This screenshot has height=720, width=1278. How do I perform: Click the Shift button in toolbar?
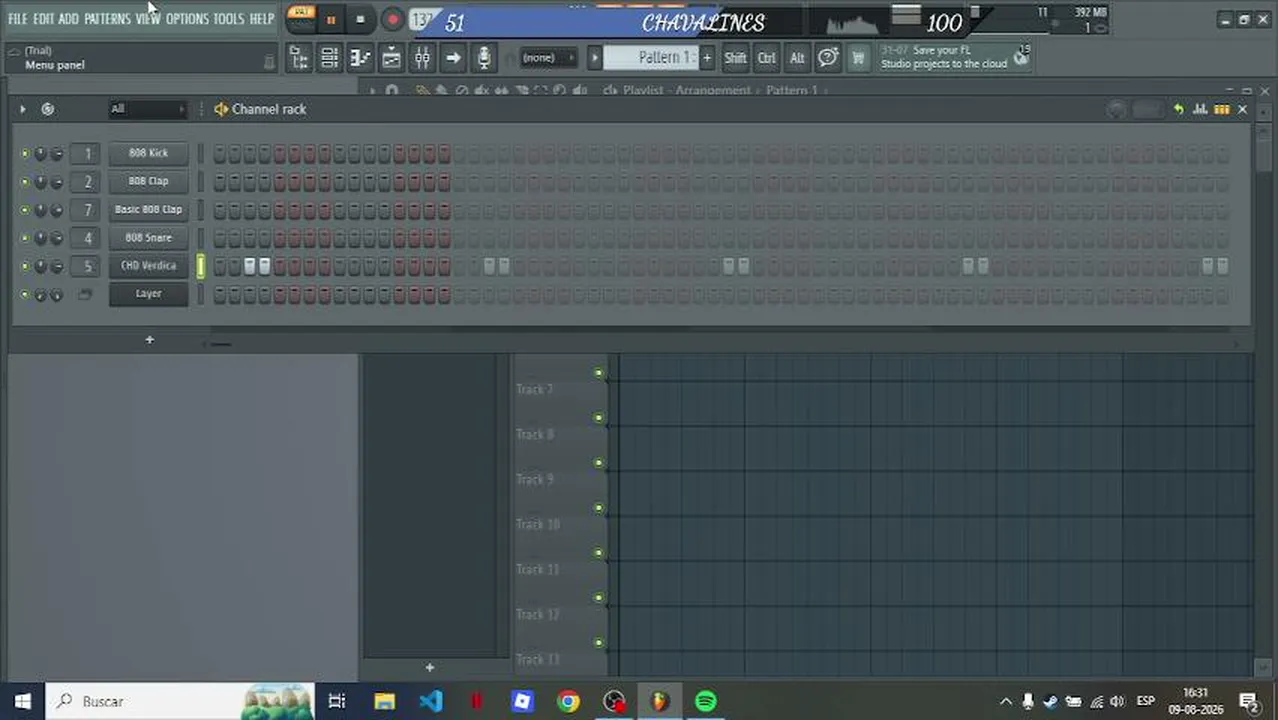[x=735, y=58]
